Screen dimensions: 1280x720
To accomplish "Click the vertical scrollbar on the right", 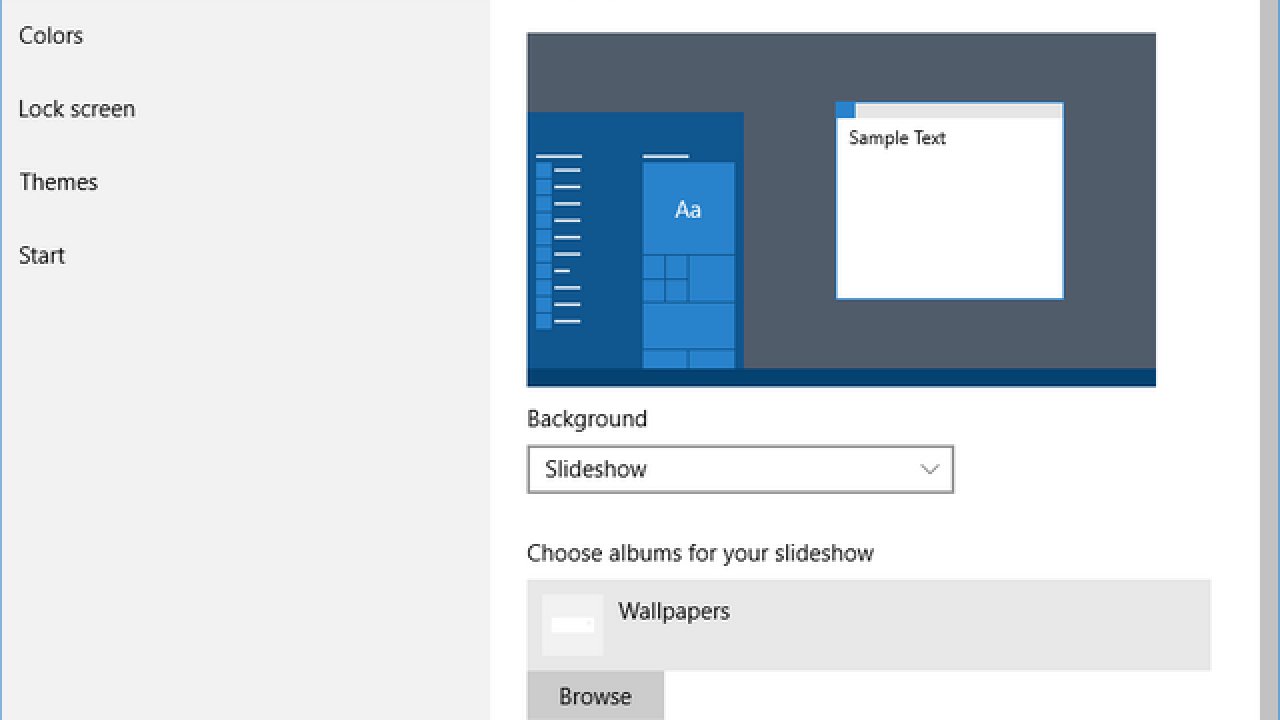I will (1270, 360).
